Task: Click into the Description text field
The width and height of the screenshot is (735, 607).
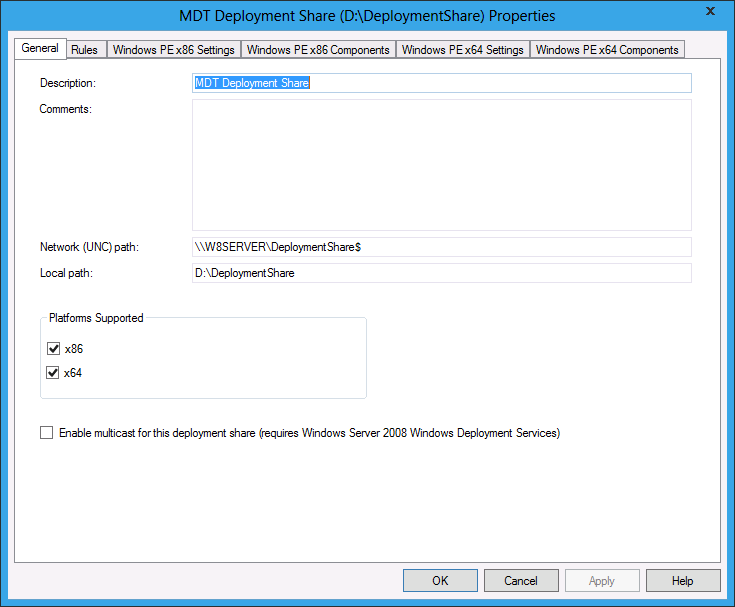Action: (x=441, y=84)
